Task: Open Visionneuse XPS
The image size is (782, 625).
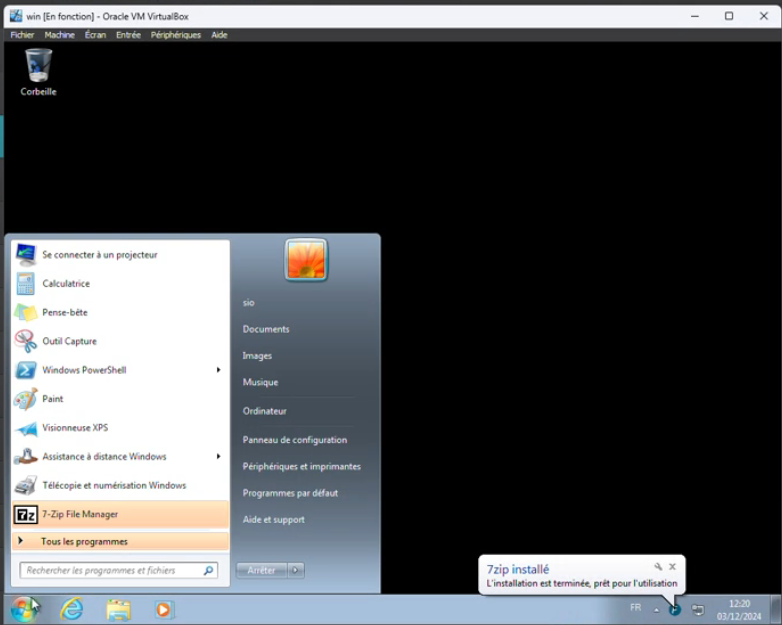Action: pos(120,427)
